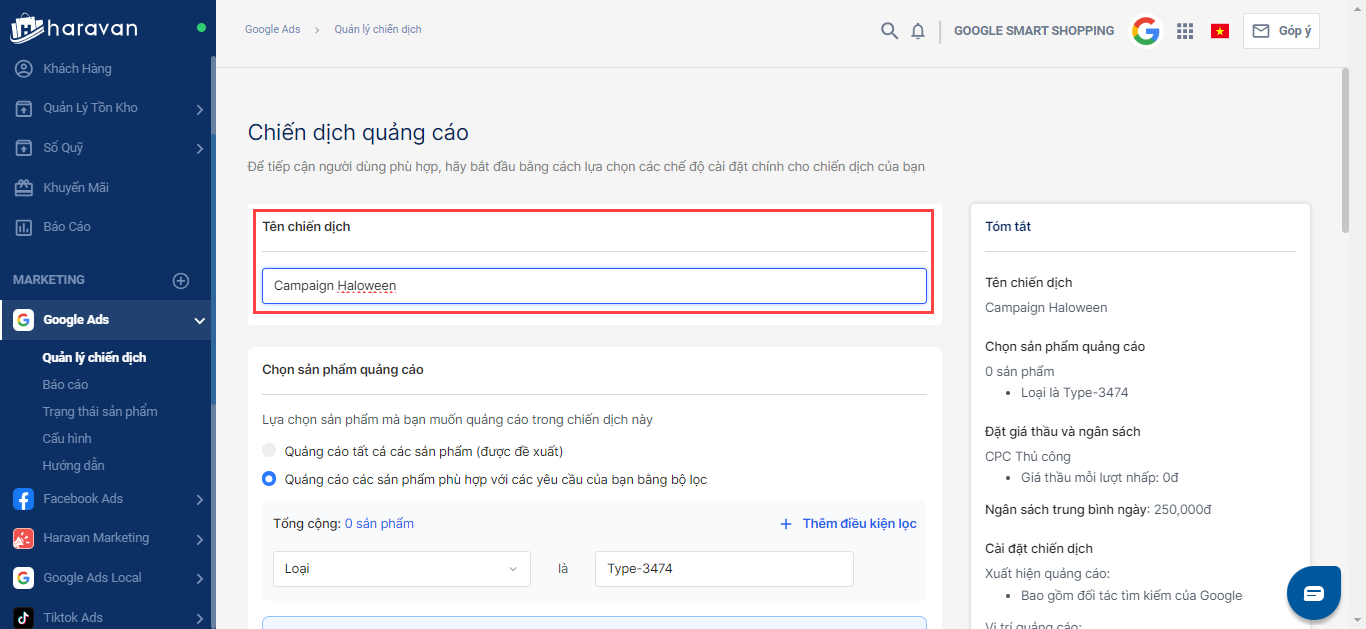Add a marketing channel with plus icon
Image resolution: width=1366 pixels, height=629 pixels.
[x=181, y=281]
